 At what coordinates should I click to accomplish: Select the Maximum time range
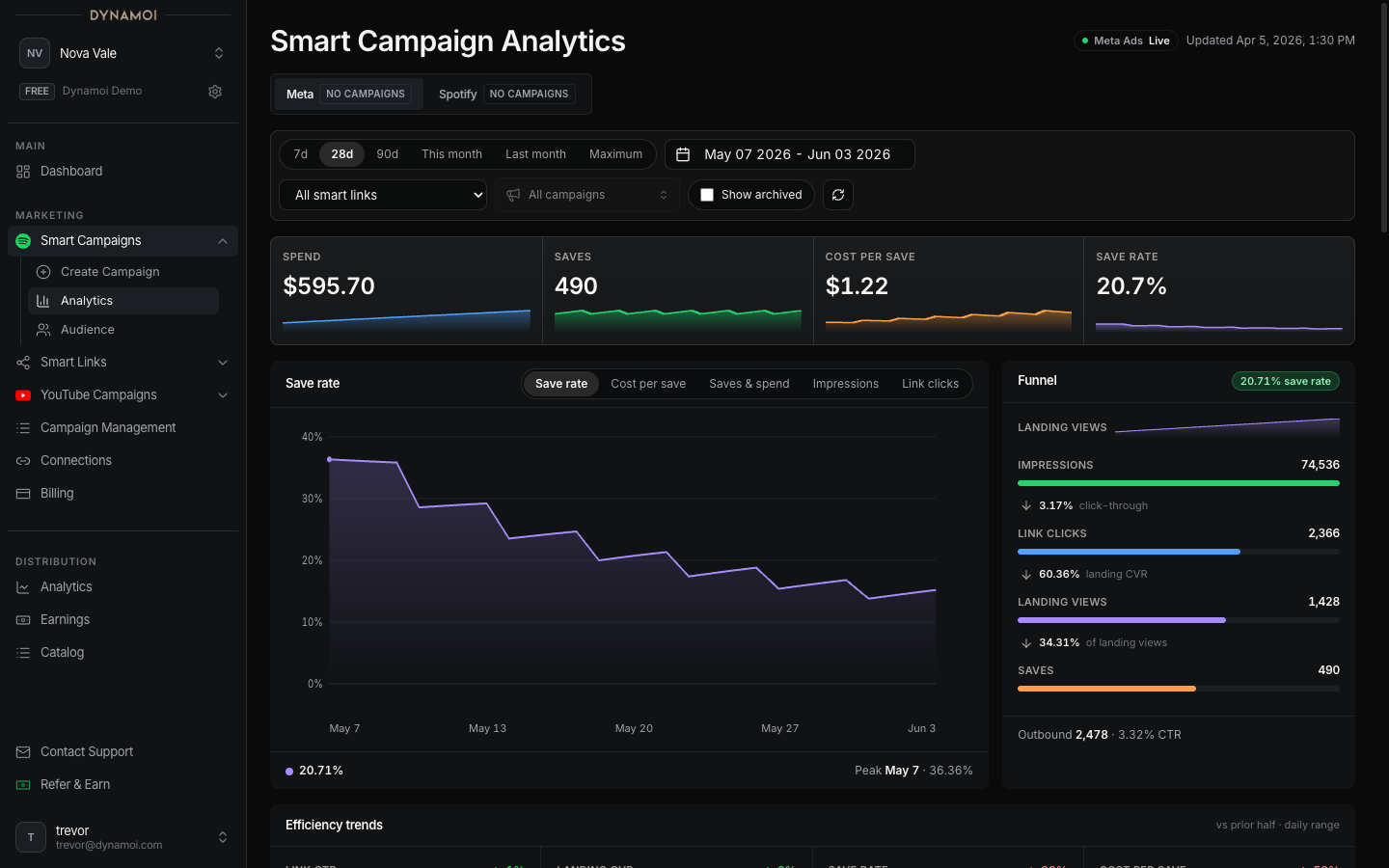[x=615, y=154]
